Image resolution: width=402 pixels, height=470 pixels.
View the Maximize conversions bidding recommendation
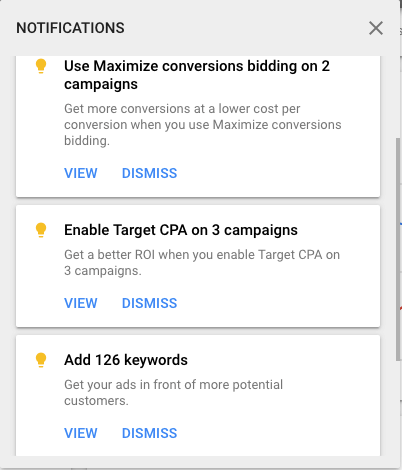(x=81, y=173)
